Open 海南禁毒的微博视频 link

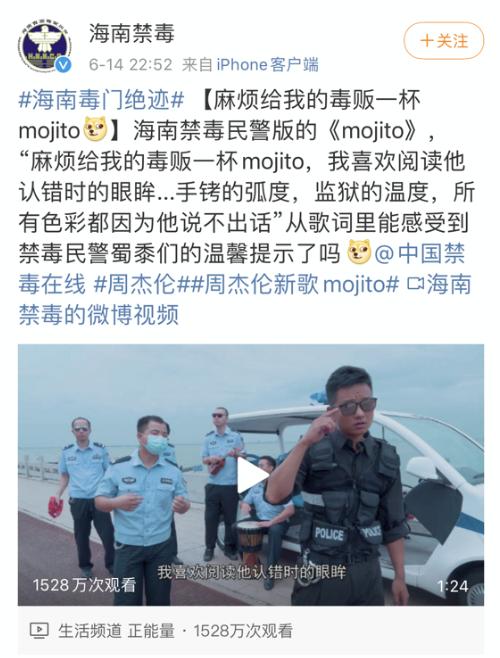pos(245,299)
